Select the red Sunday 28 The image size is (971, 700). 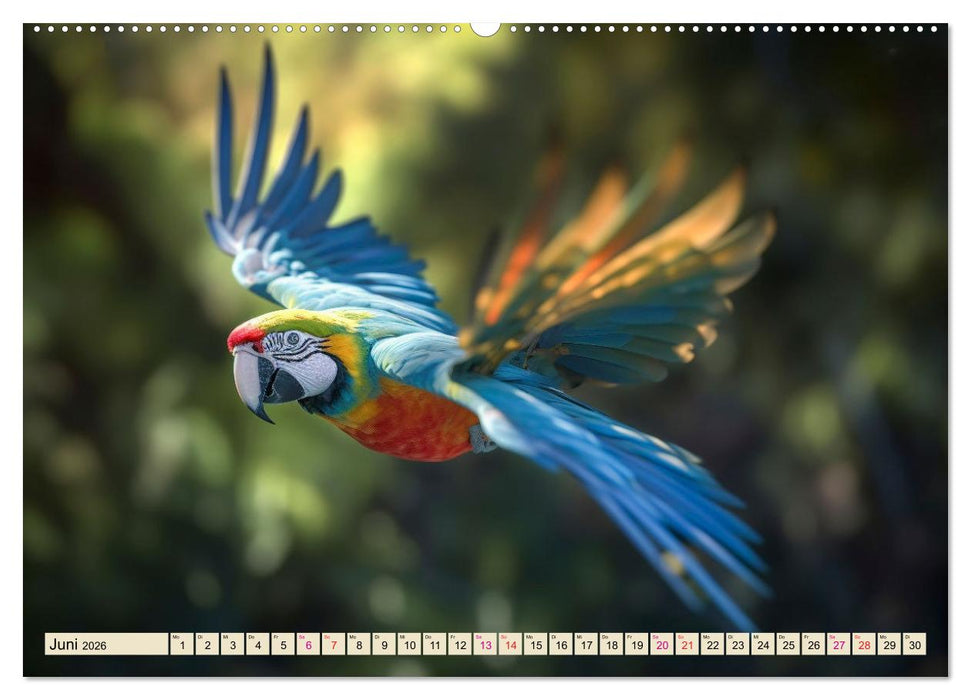click(x=865, y=647)
